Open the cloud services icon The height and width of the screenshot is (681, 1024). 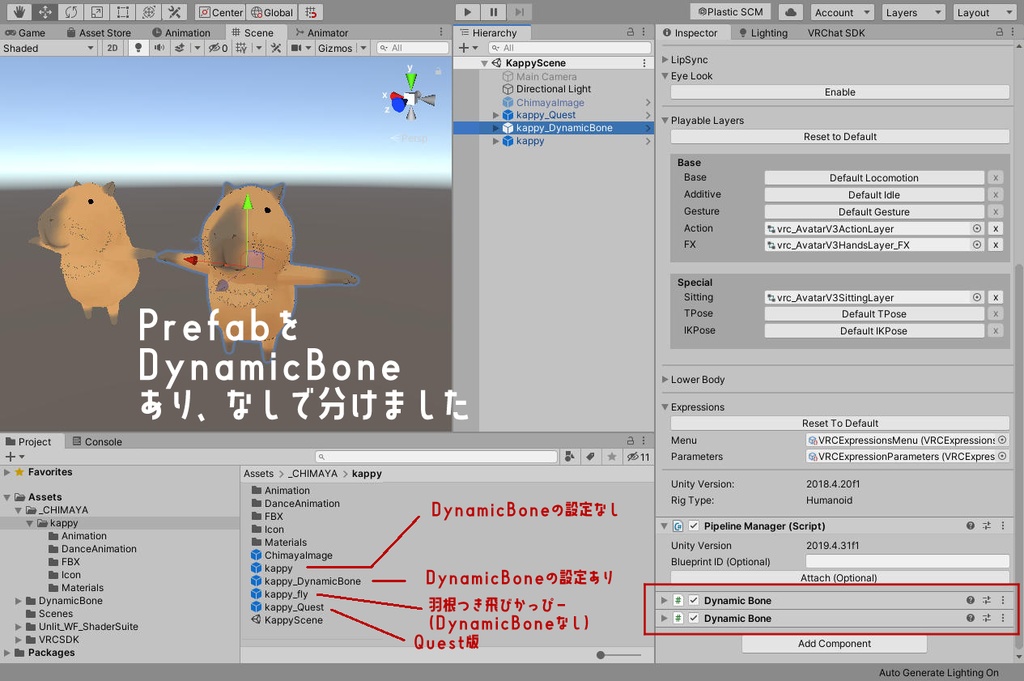[x=790, y=12]
